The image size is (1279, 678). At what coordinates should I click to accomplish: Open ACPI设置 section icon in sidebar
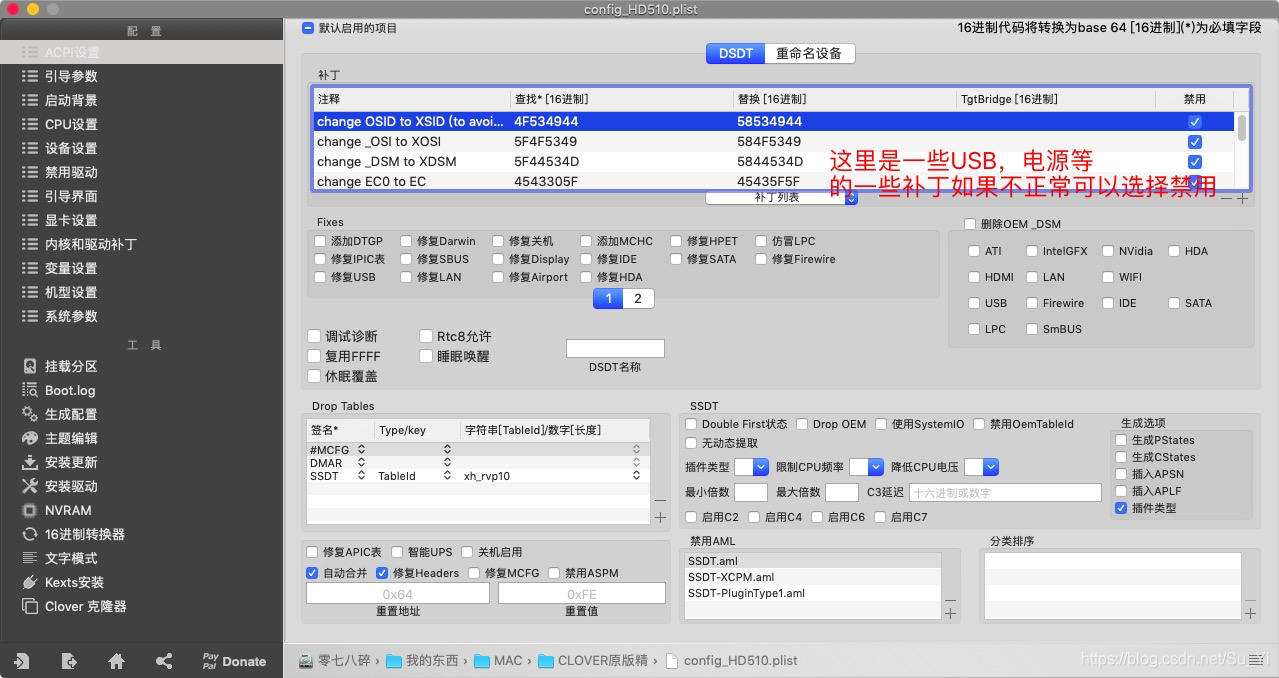(29, 52)
